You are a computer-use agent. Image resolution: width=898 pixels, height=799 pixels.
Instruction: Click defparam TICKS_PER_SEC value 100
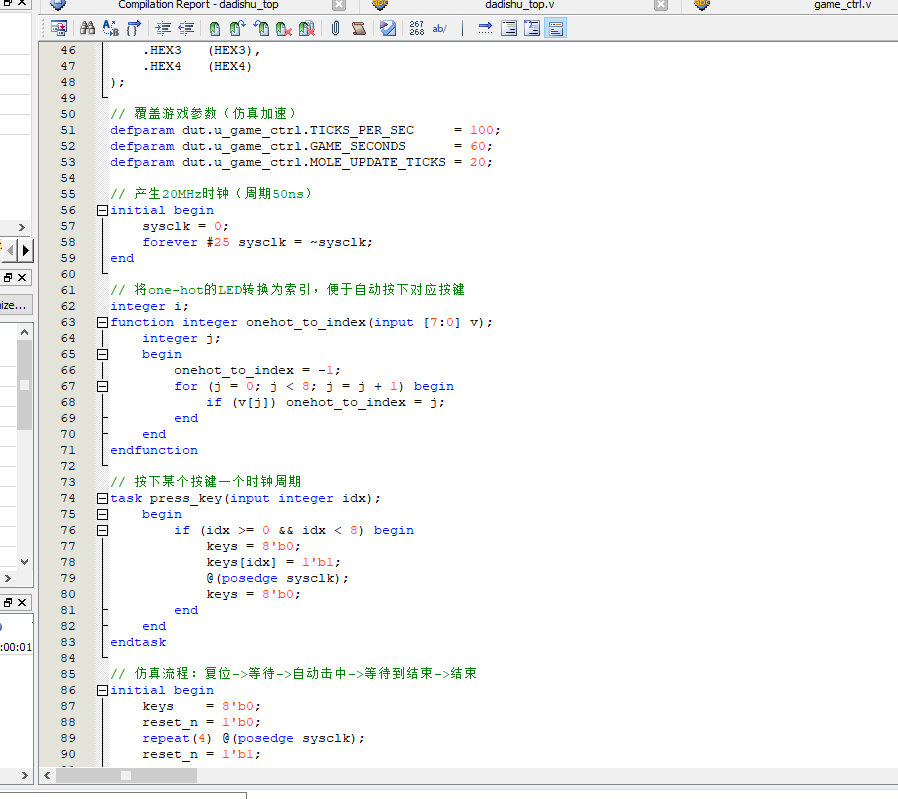pos(481,130)
